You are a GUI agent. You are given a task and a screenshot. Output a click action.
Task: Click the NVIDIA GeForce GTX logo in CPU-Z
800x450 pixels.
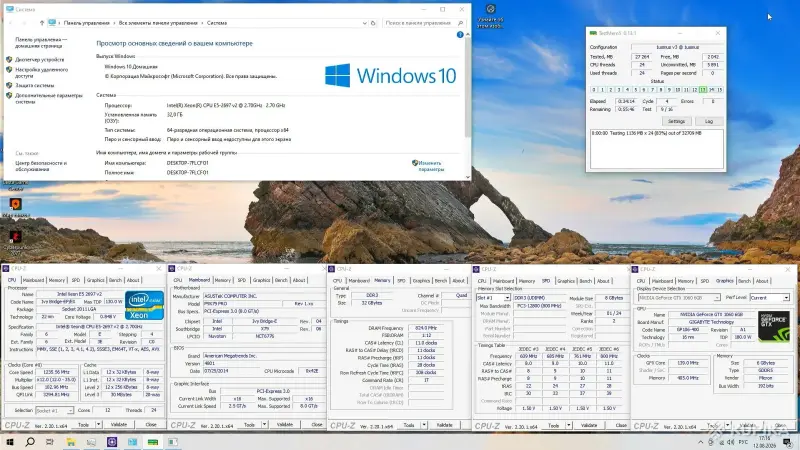click(x=773, y=327)
